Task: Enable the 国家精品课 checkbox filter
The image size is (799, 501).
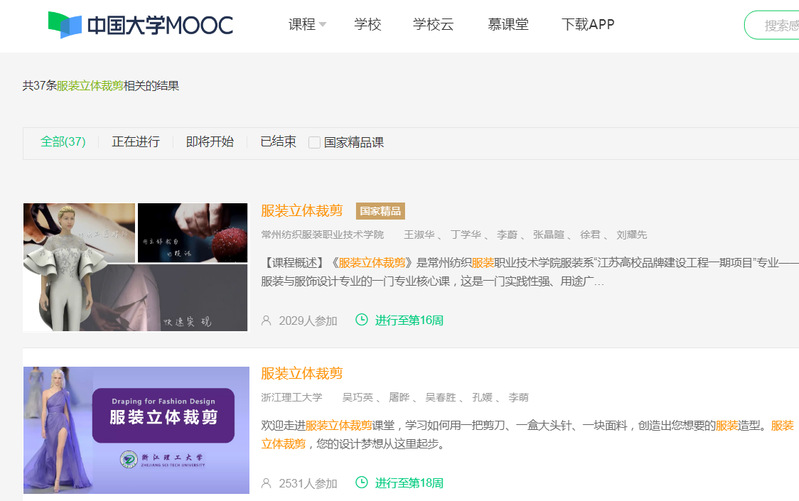Action: coord(315,142)
